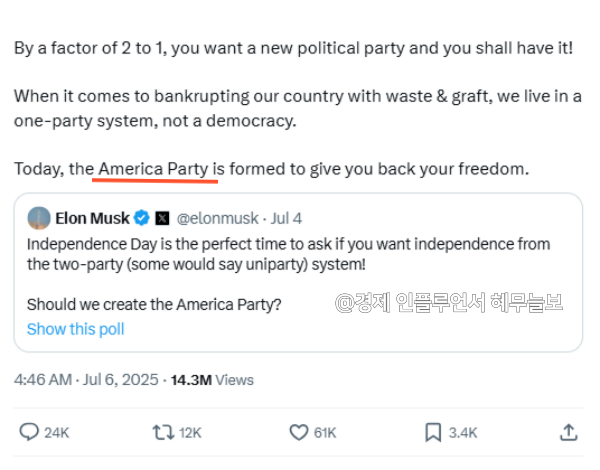Image resolution: width=600 pixels, height=470 pixels.
Task: Open quoted post via "Should we create the America Party?"
Action: click(154, 305)
